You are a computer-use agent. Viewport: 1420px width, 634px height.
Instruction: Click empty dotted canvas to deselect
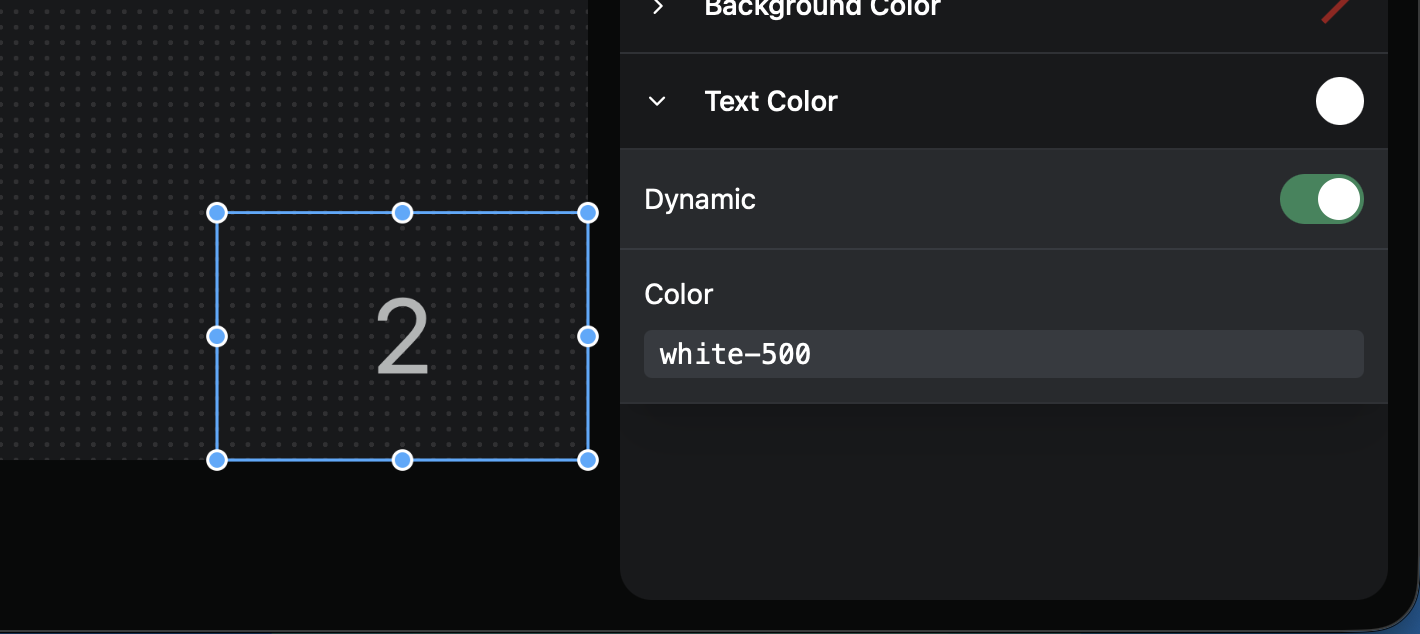[x=100, y=150]
